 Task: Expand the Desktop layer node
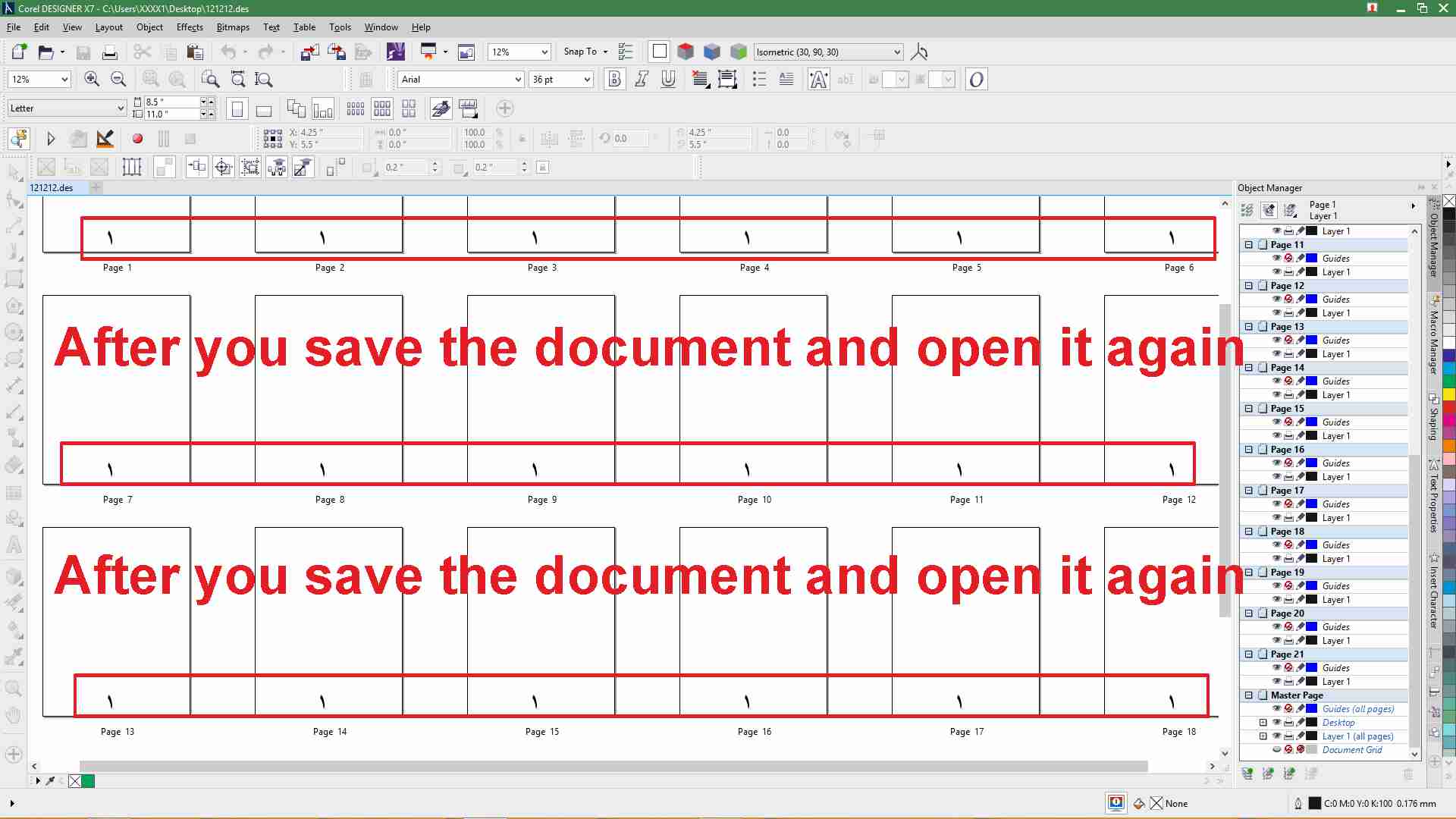(1263, 723)
